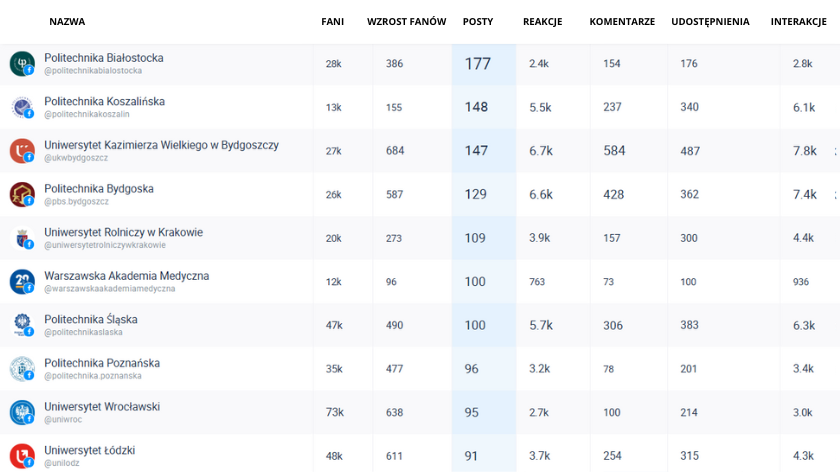Sort by the UDOSTĘPNIENIA column header
This screenshot has width=840, height=472.
tap(710, 22)
